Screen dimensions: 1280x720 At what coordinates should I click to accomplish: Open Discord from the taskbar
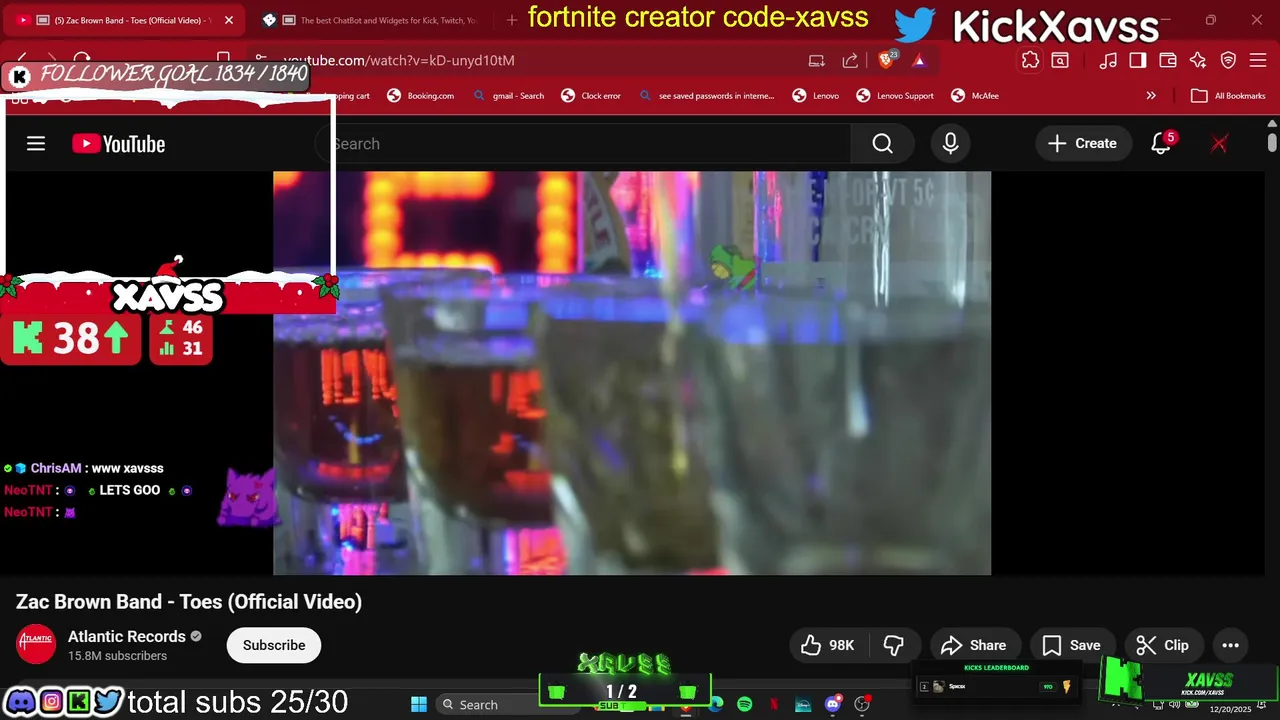click(x=833, y=704)
